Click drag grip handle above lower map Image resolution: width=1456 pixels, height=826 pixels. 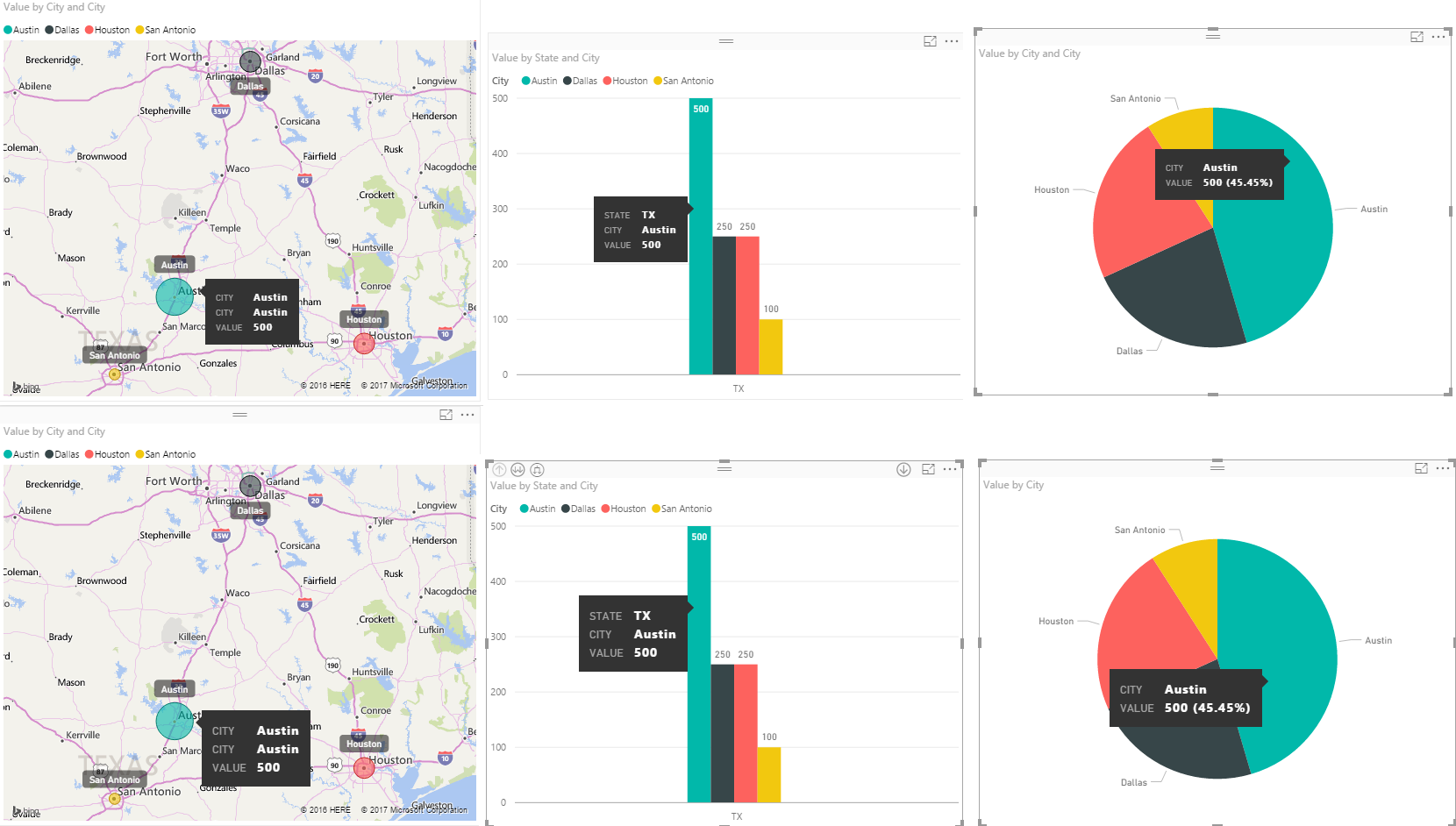click(239, 415)
